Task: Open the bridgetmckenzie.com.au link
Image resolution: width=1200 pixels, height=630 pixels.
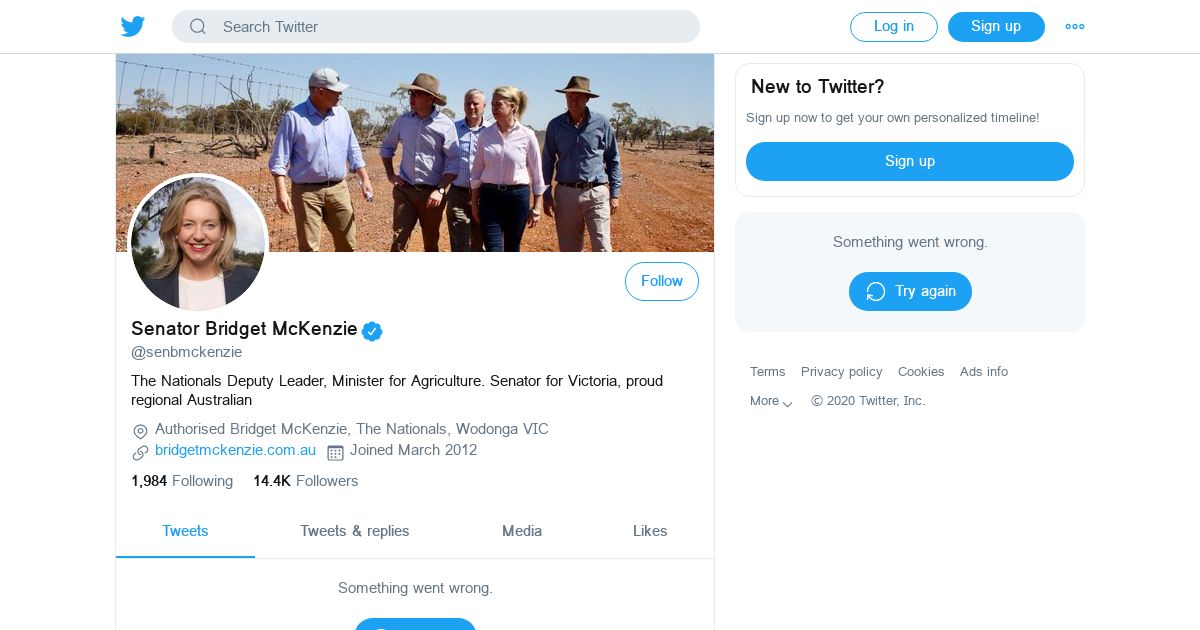Action: [x=235, y=450]
